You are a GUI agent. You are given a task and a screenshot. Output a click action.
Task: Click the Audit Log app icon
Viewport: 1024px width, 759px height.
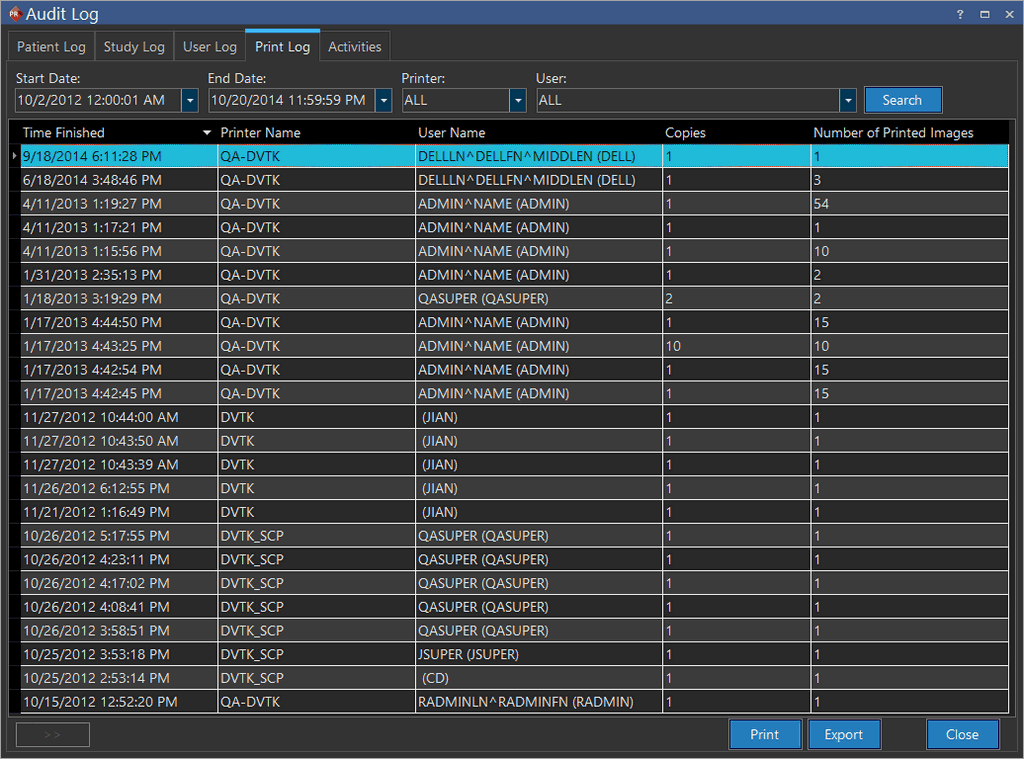click(14, 14)
